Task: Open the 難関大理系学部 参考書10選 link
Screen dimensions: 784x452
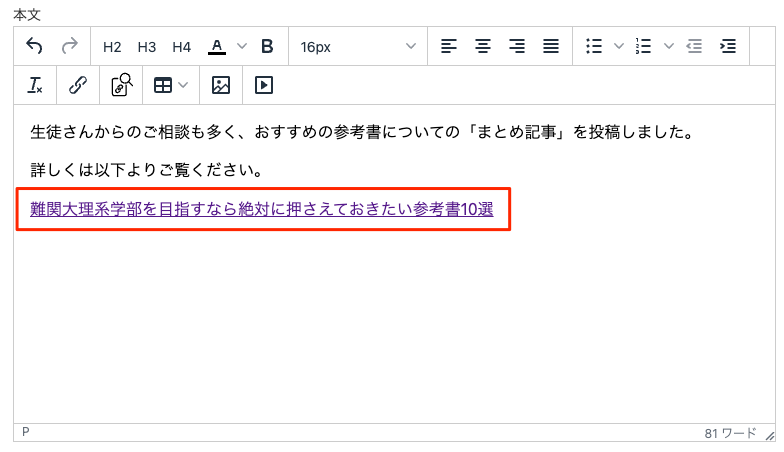Action: click(262, 209)
